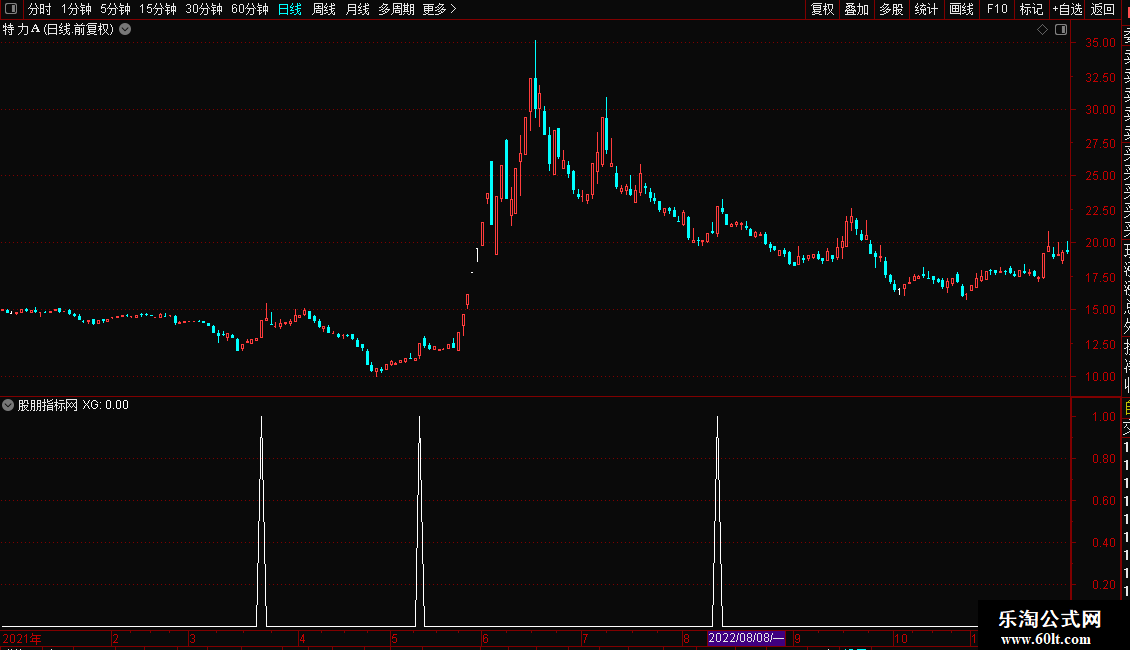Select the 30分钟 period
1130x650 pixels.
[204, 9]
